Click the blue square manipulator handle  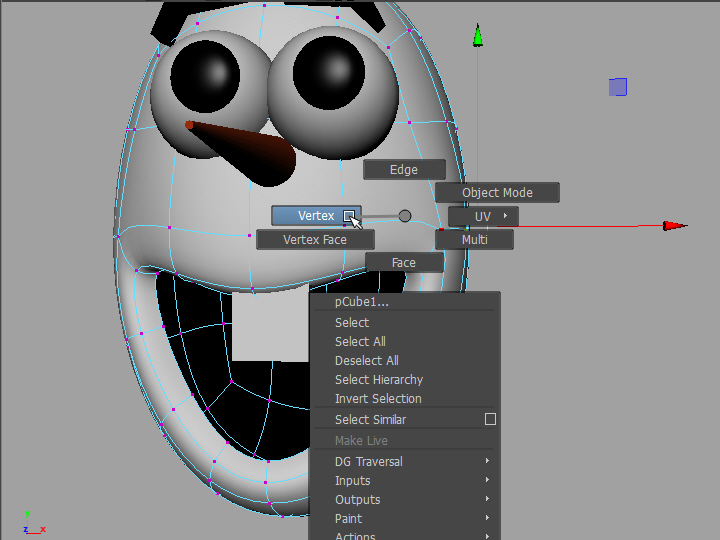618,87
